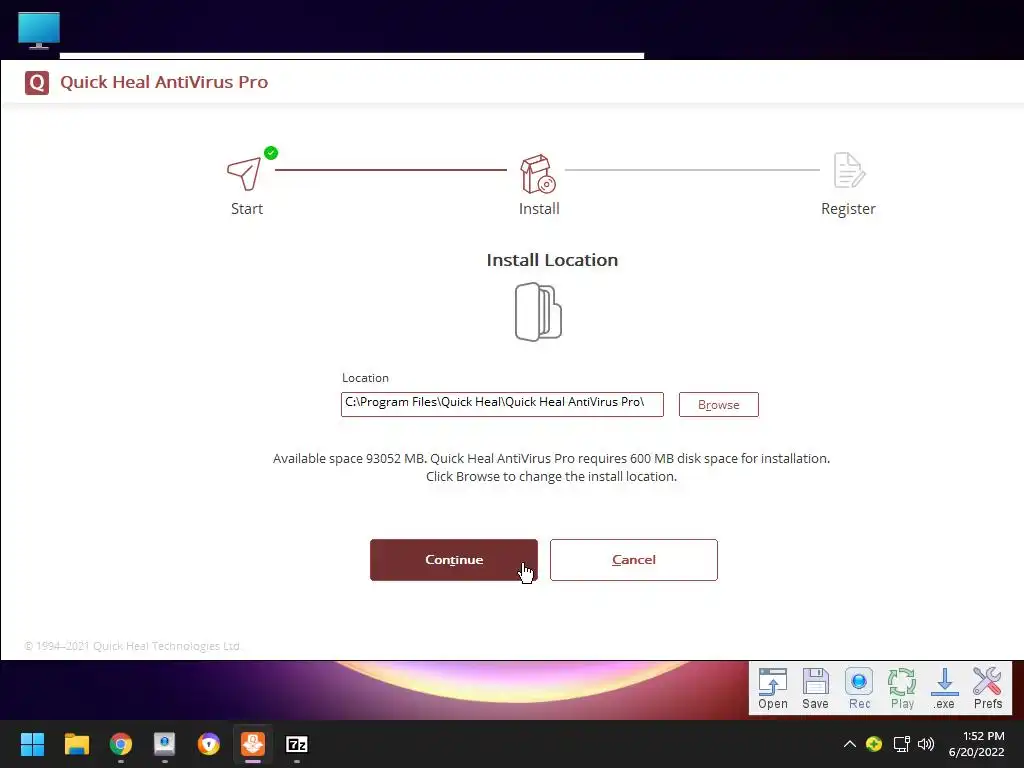
Task: Launch Google Chrome from the taskbar
Action: pyautogui.click(x=121, y=744)
